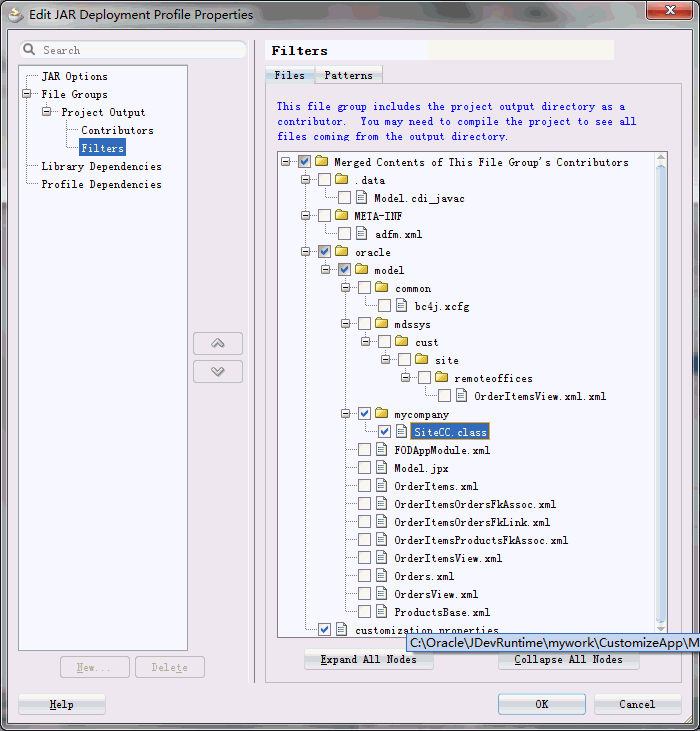Switch to the Files tab

289,75
